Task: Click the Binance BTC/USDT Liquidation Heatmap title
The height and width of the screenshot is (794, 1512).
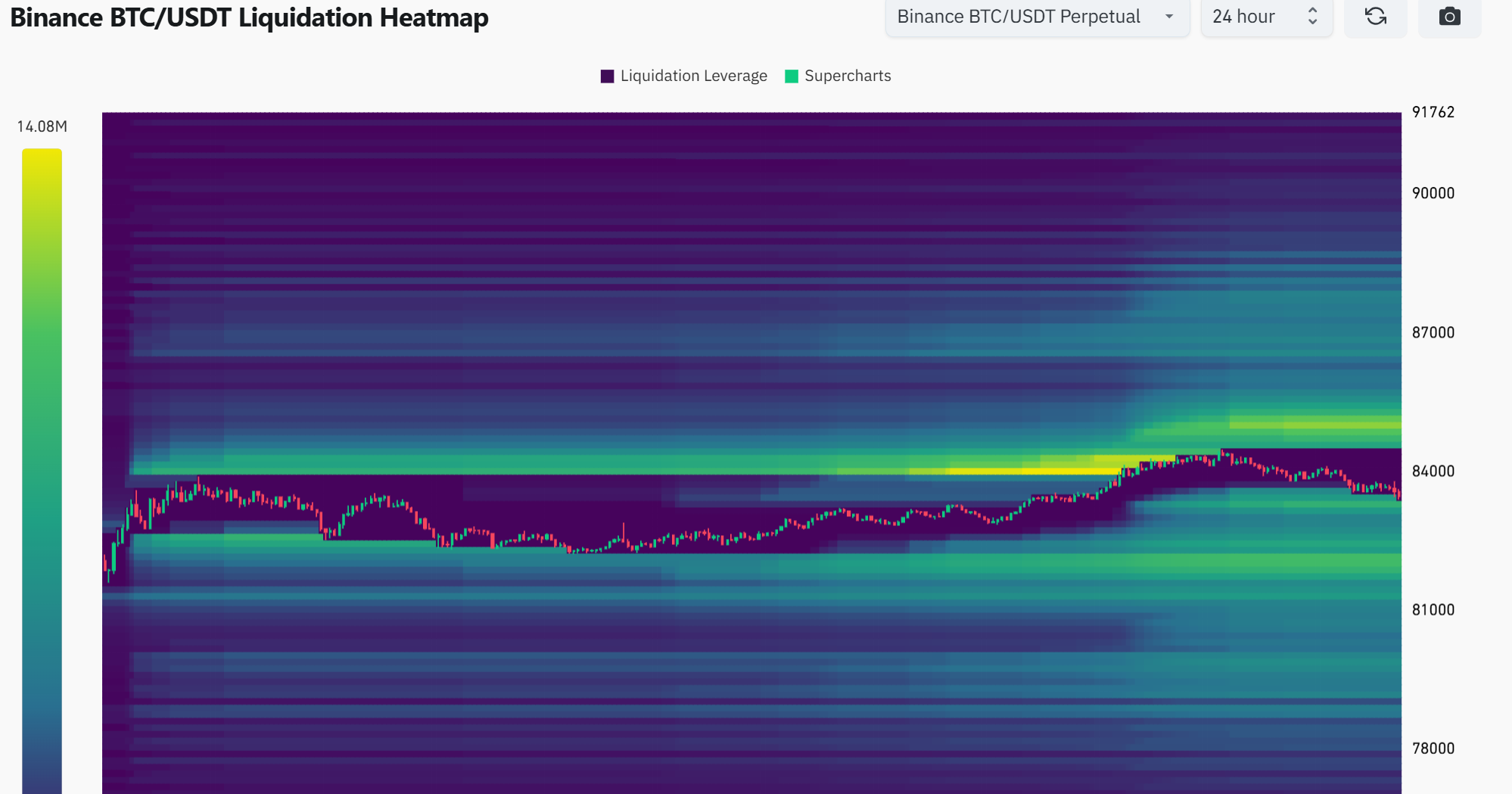Action: pos(249,17)
